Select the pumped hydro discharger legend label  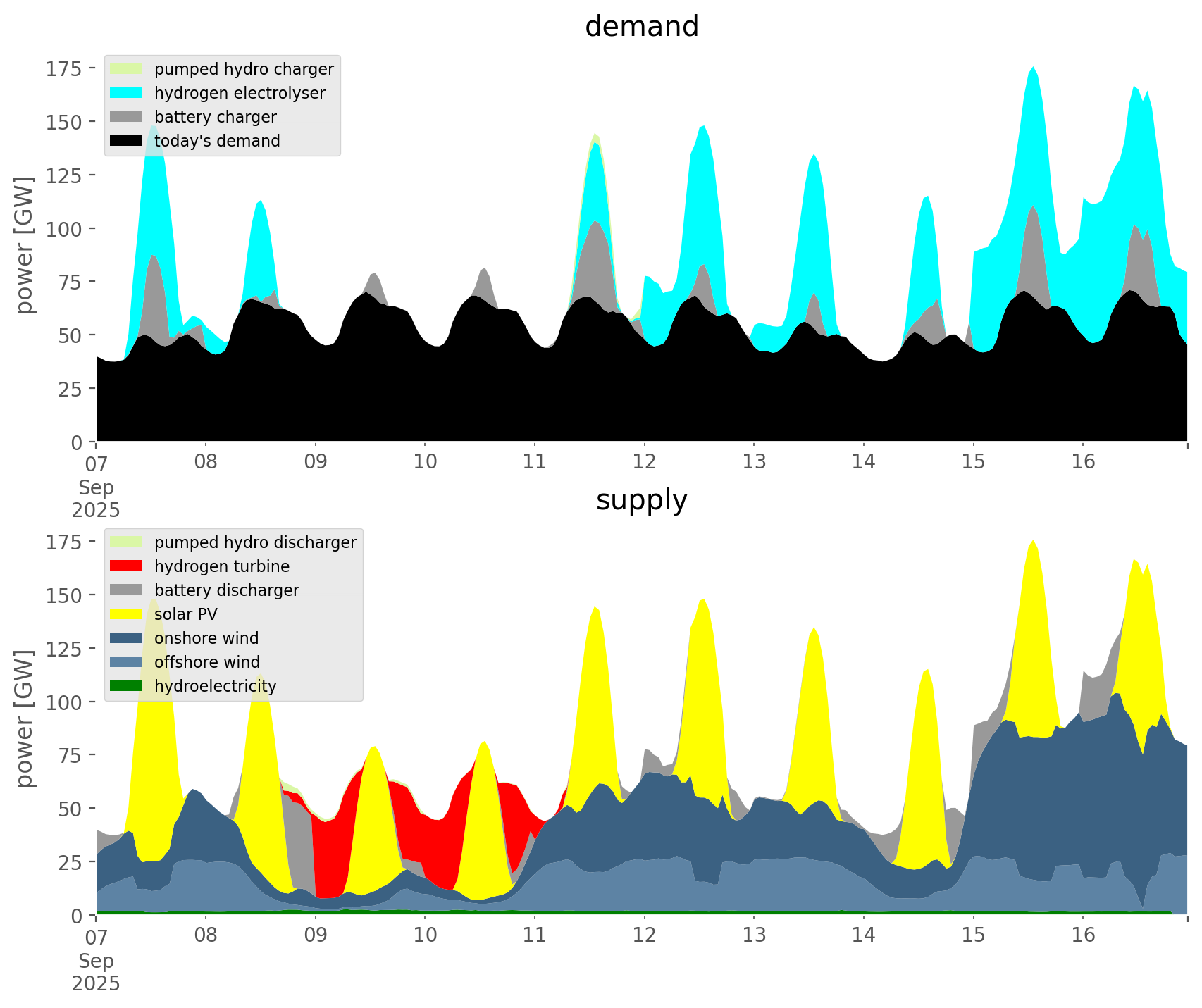(255, 542)
